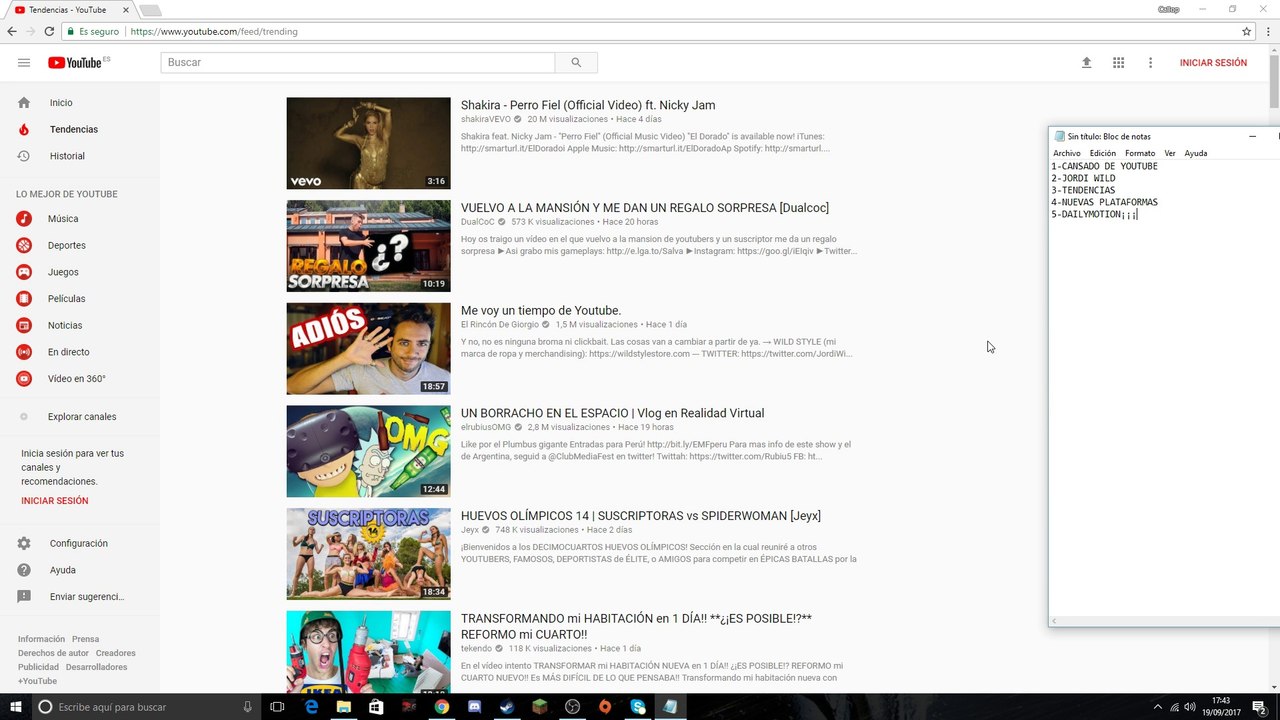Open the Ayuda menu in Bloc de notas
This screenshot has height=720, width=1280.
(x=1196, y=153)
